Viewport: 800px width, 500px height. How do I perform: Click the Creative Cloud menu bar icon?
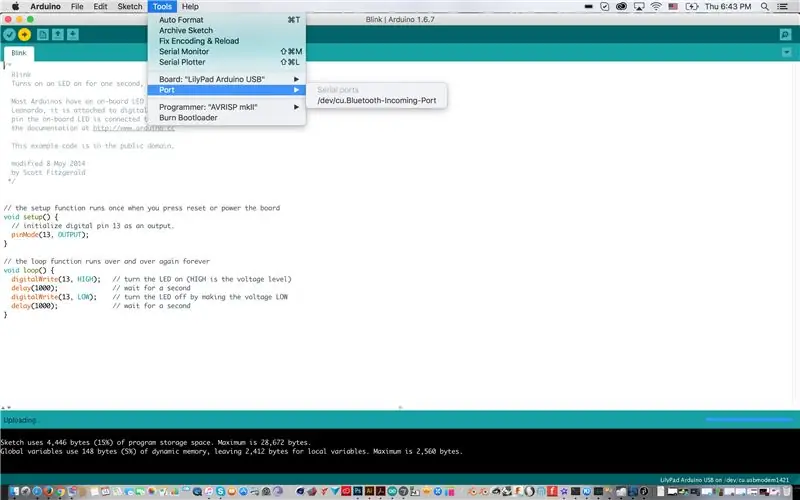[x=621, y=6]
